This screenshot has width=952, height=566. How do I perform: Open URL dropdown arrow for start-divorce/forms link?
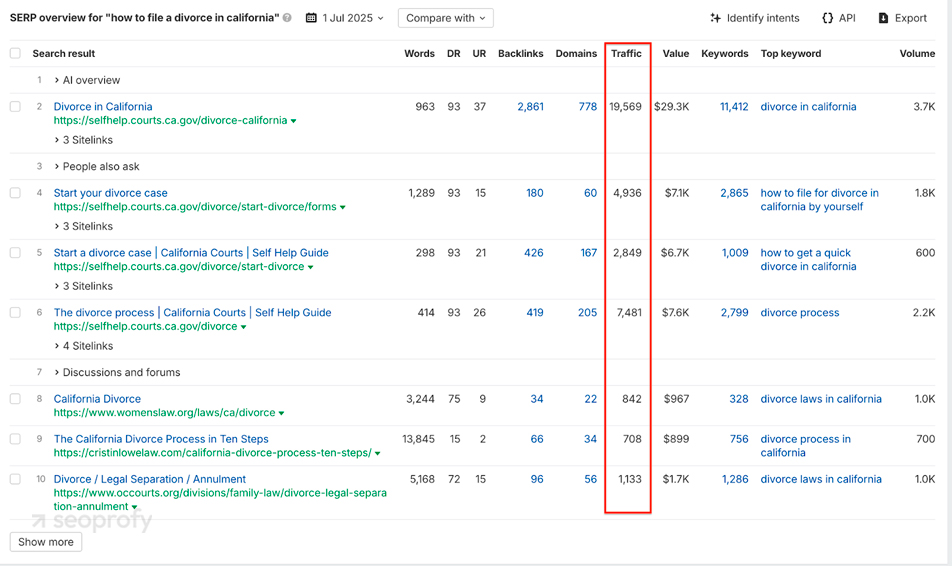[x=342, y=207]
